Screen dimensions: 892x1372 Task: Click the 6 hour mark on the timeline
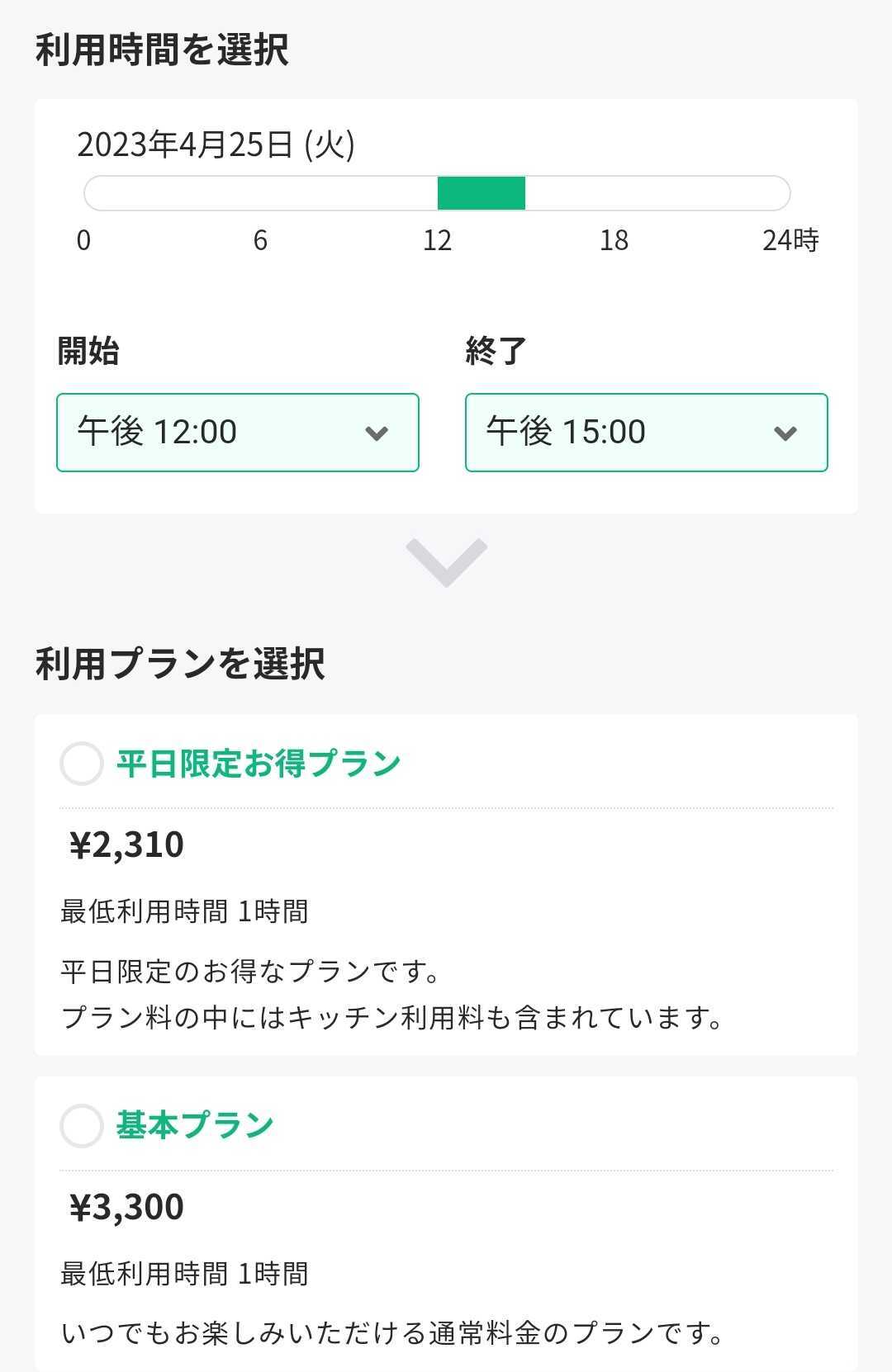pyautogui.click(x=260, y=240)
